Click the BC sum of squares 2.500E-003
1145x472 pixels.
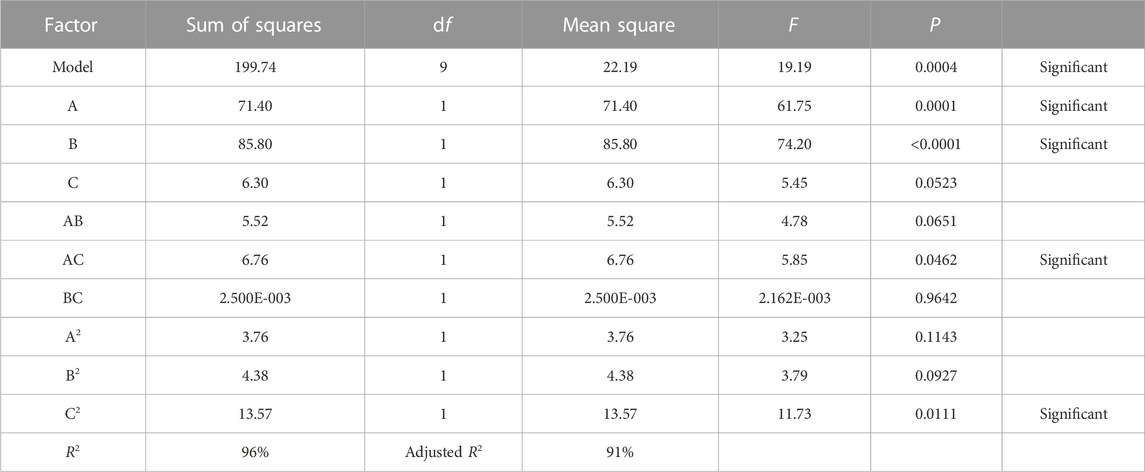(255, 298)
